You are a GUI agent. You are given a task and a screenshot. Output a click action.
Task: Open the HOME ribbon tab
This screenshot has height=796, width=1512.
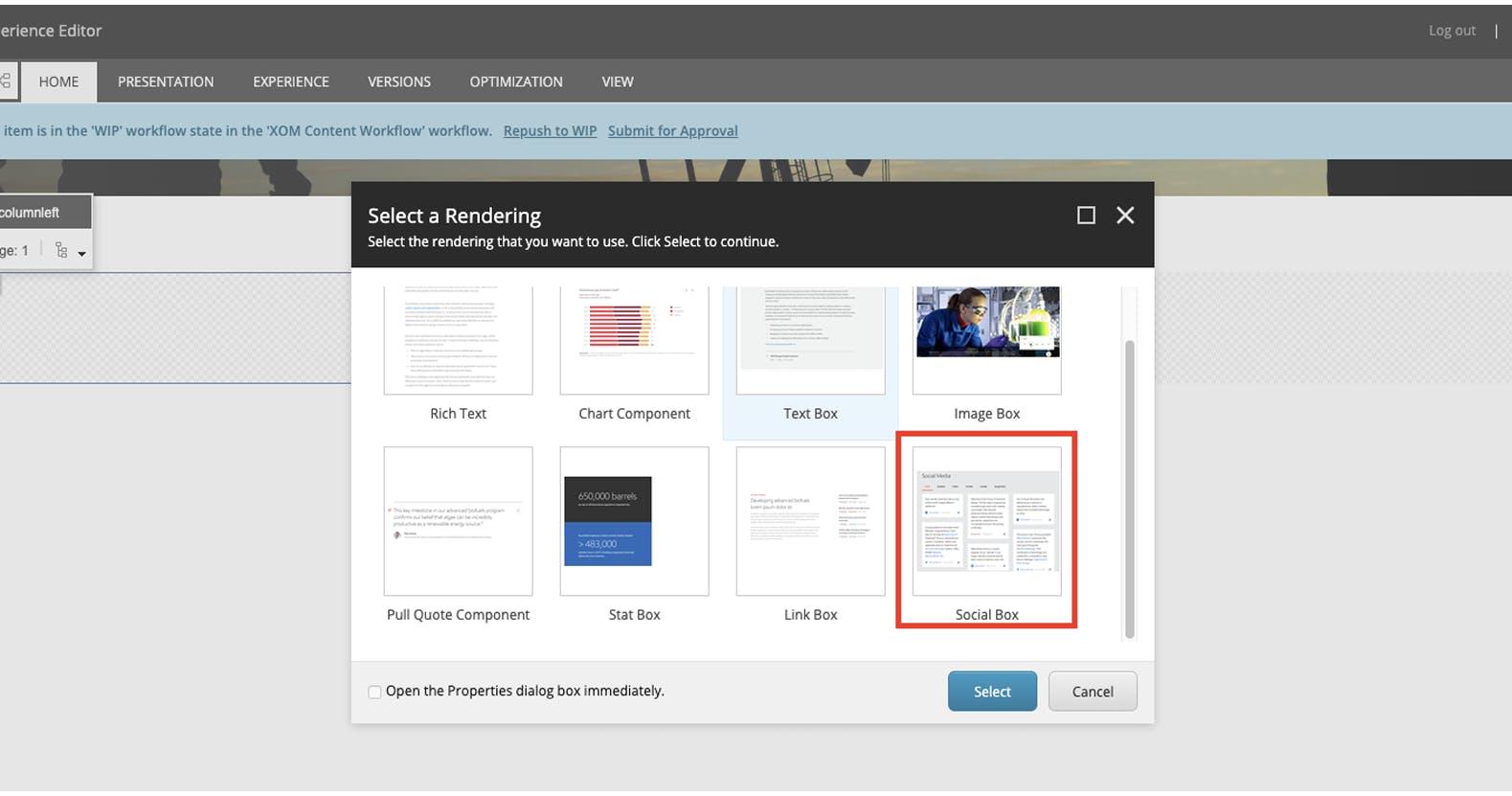coord(58,81)
